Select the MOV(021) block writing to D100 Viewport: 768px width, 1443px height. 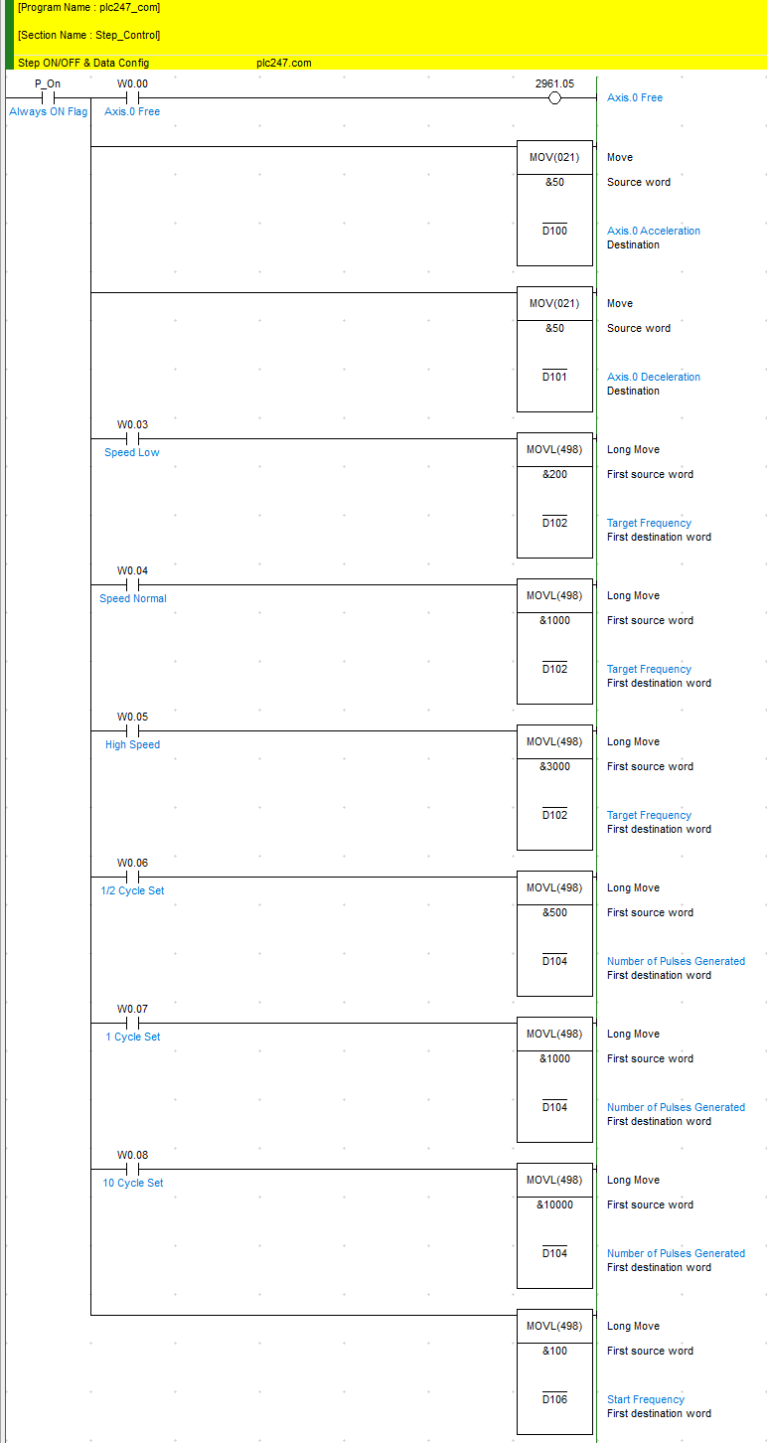(x=554, y=158)
